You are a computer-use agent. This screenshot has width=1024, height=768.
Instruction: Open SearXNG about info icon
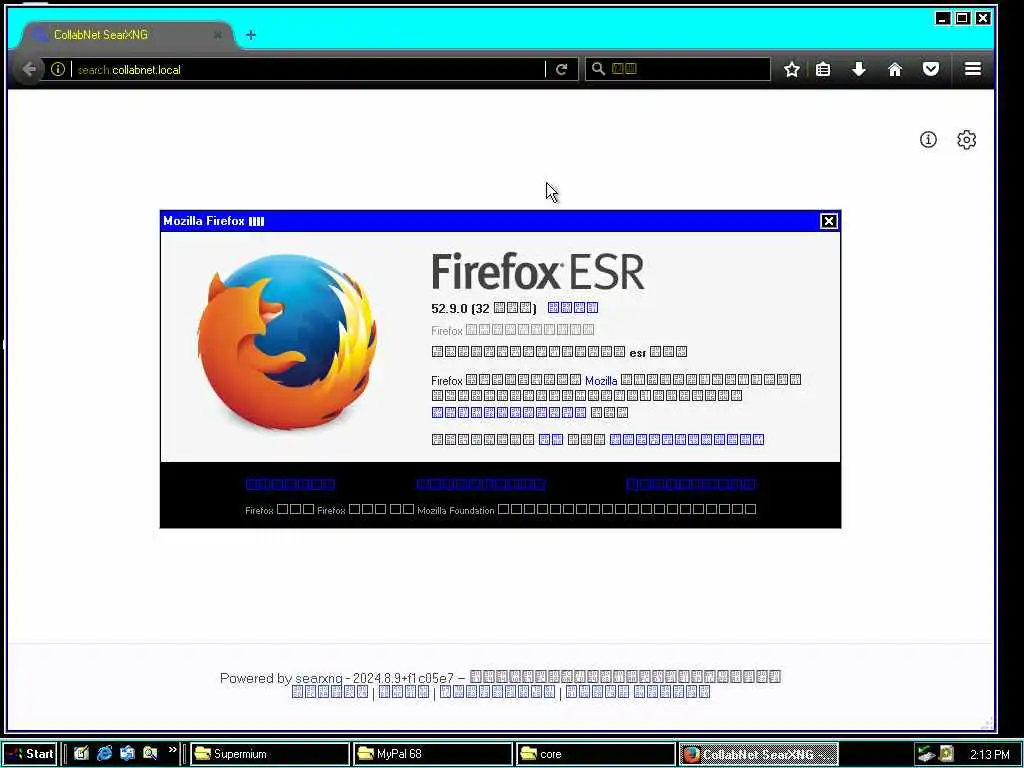(928, 139)
